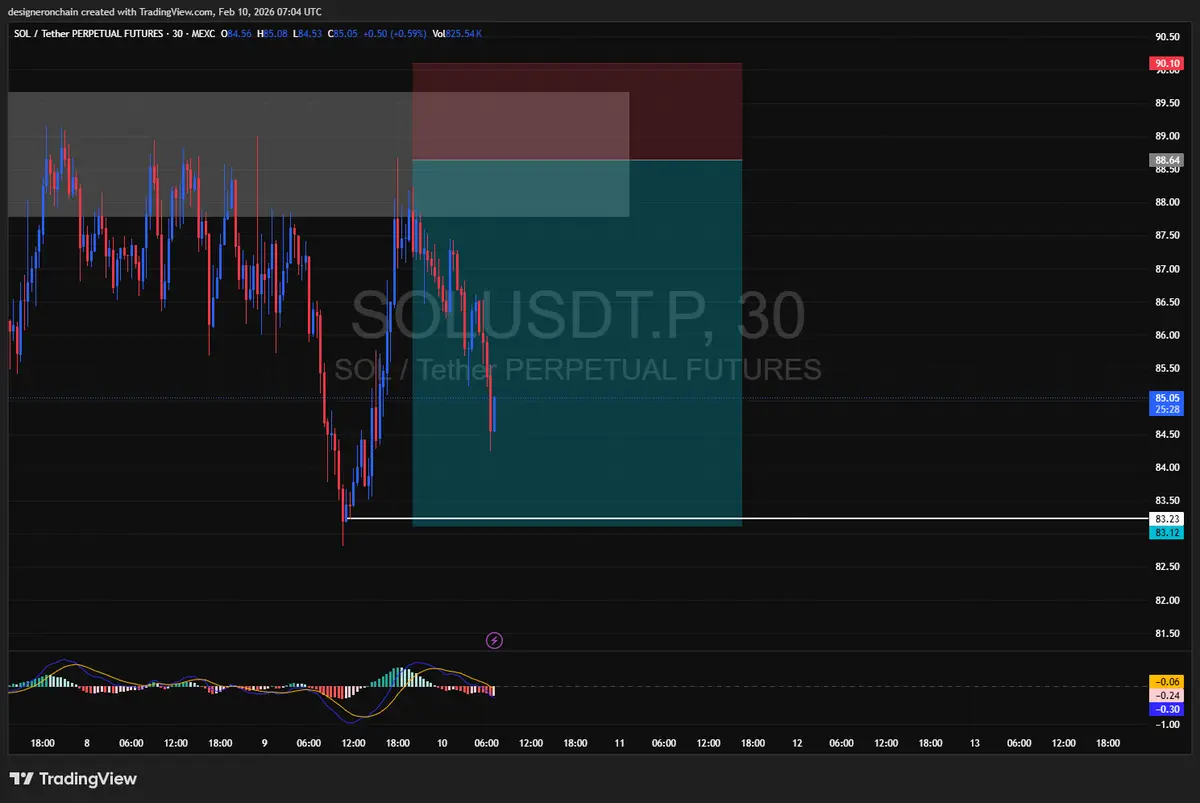Click the 87.00 price axis label

pos(1167,269)
